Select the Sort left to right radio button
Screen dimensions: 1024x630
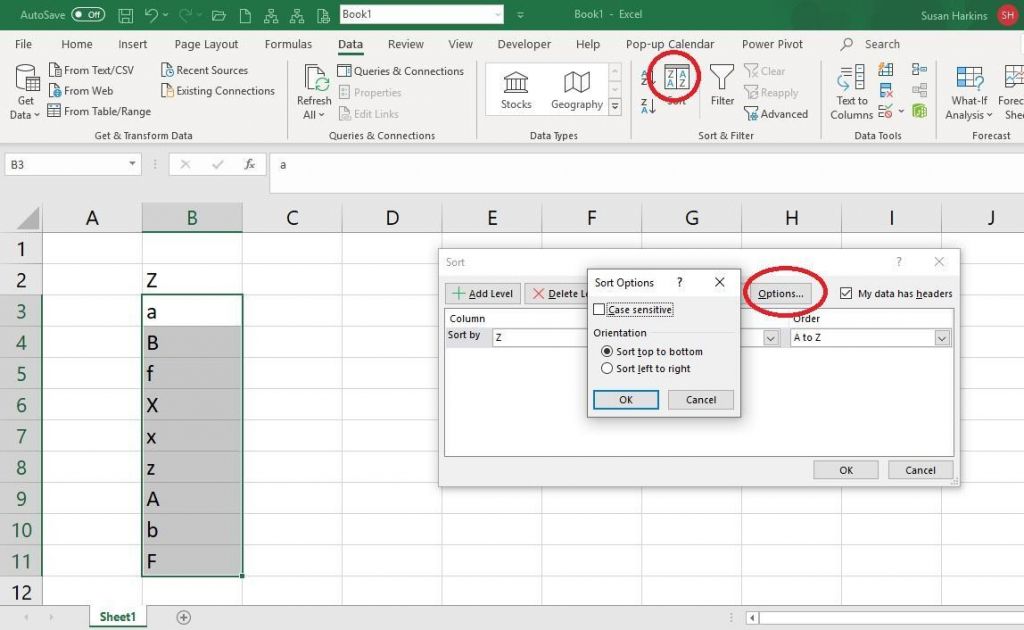[x=608, y=368]
